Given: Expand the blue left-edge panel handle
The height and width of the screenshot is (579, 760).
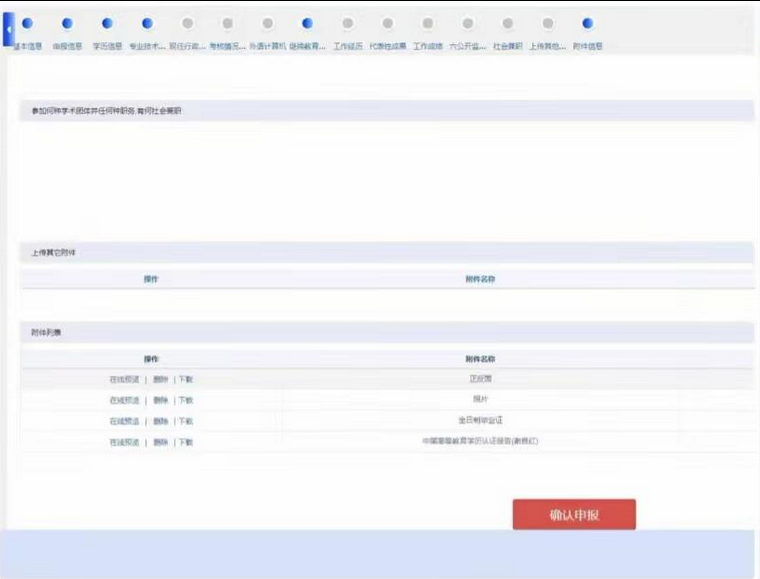Looking at the screenshot, I should pyautogui.click(x=8, y=29).
